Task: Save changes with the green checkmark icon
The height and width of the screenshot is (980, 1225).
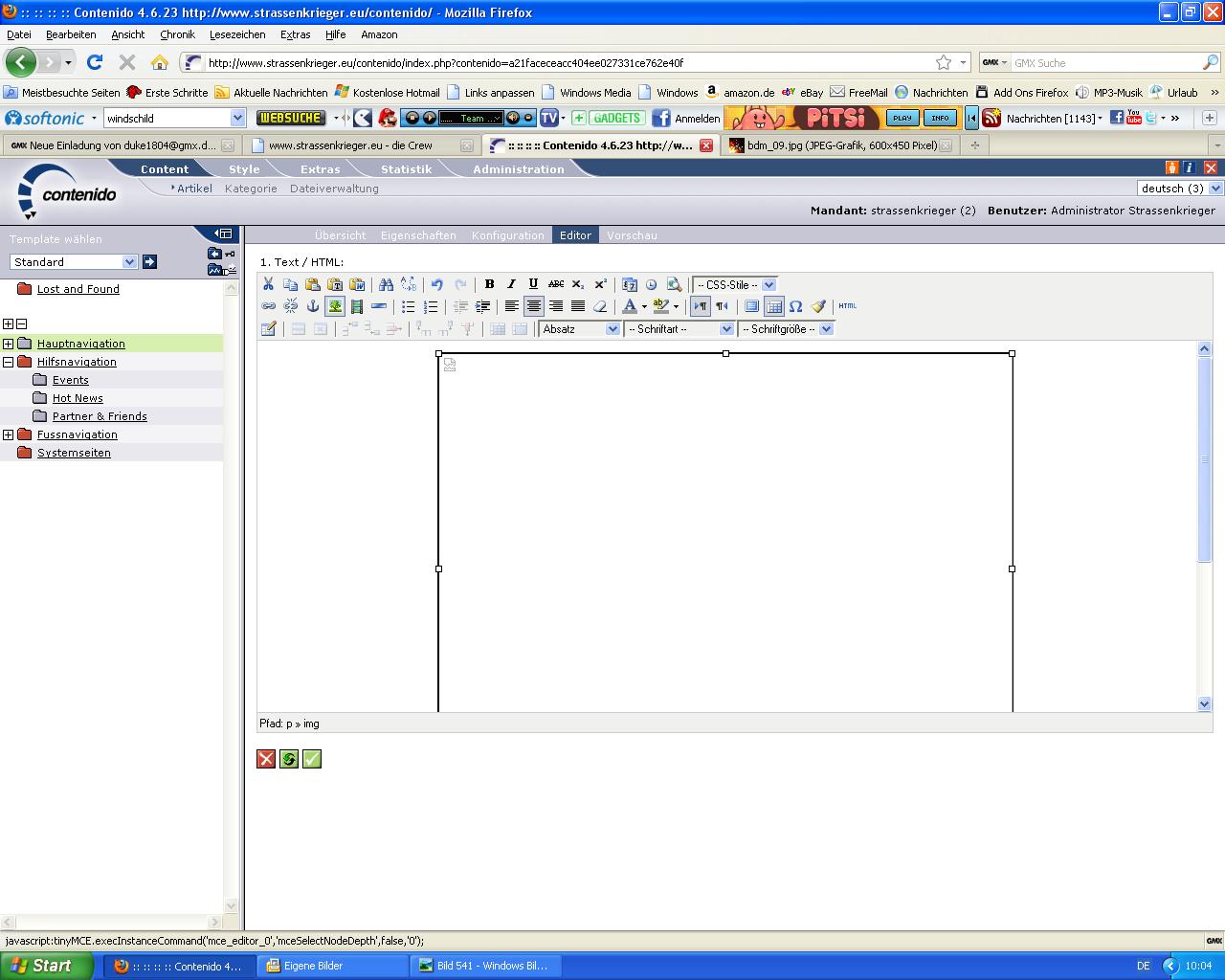Action: coord(312,759)
